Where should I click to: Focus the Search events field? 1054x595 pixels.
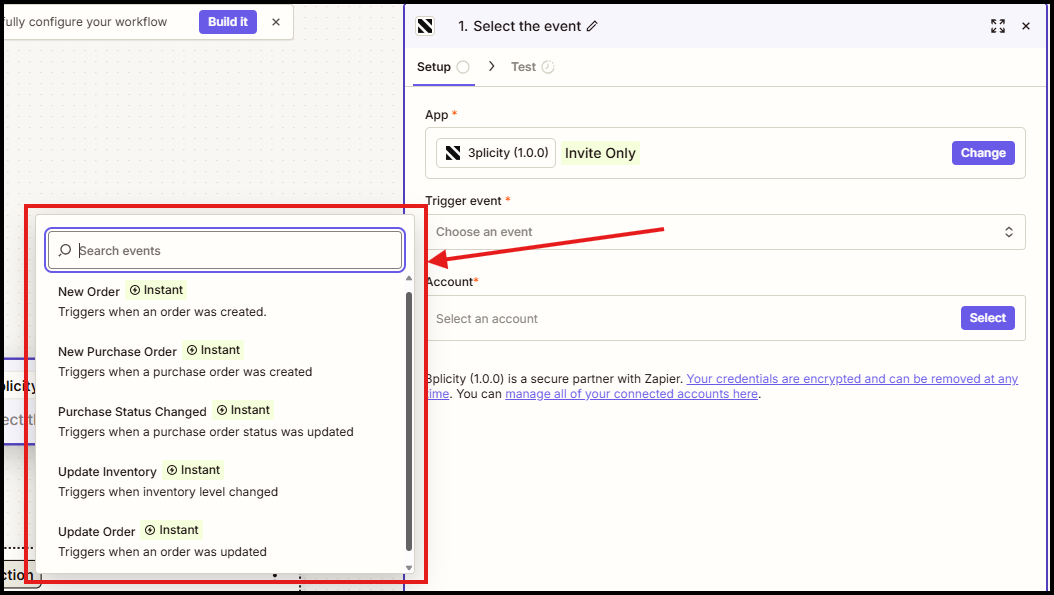click(225, 250)
